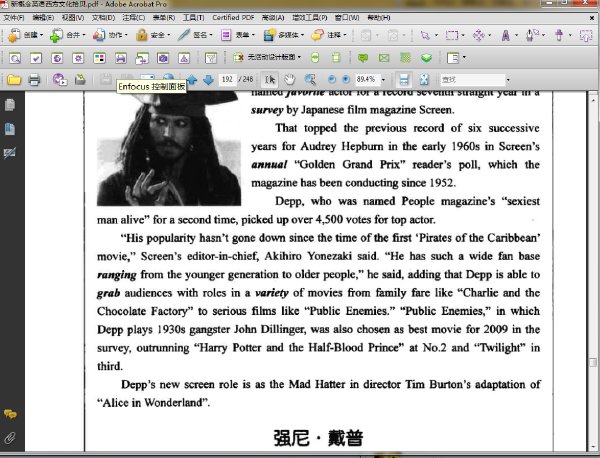Image resolution: width=600 pixels, height=458 pixels.
Task: Click the yellow open folder icon
Action: tap(14, 80)
